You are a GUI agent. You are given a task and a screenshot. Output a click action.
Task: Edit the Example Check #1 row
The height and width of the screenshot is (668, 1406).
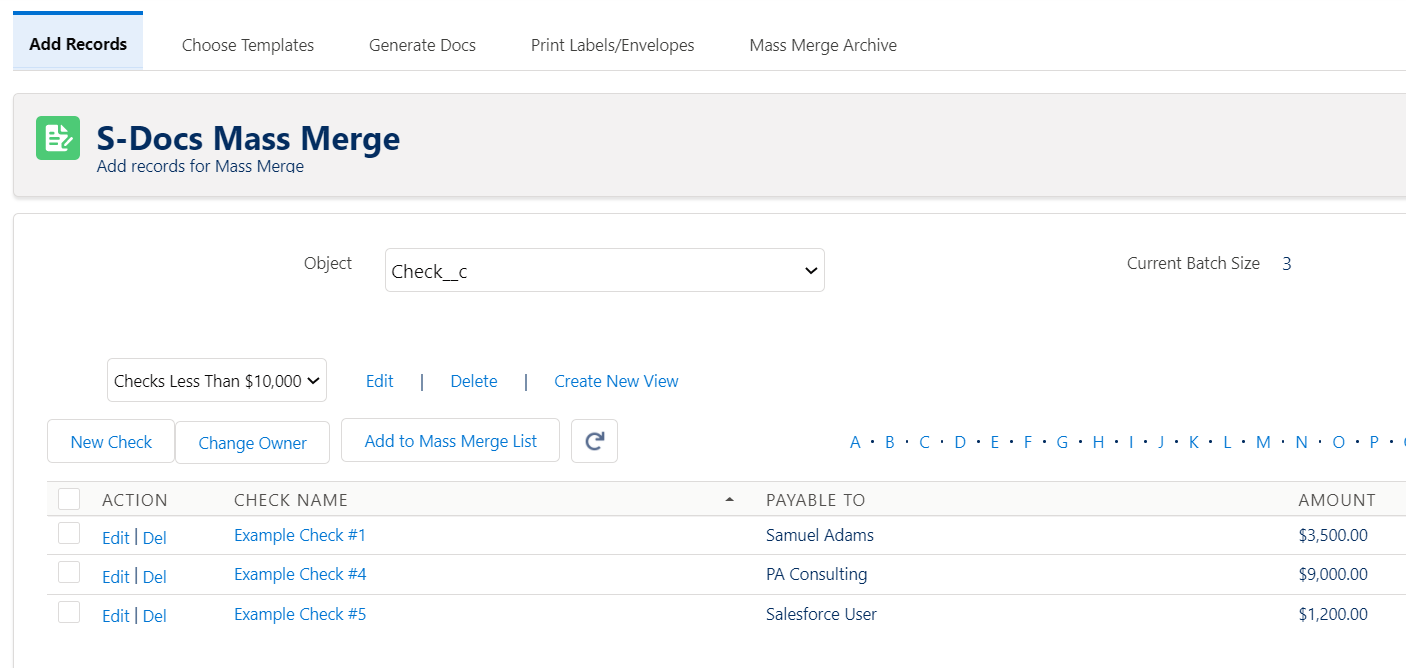(x=116, y=538)
